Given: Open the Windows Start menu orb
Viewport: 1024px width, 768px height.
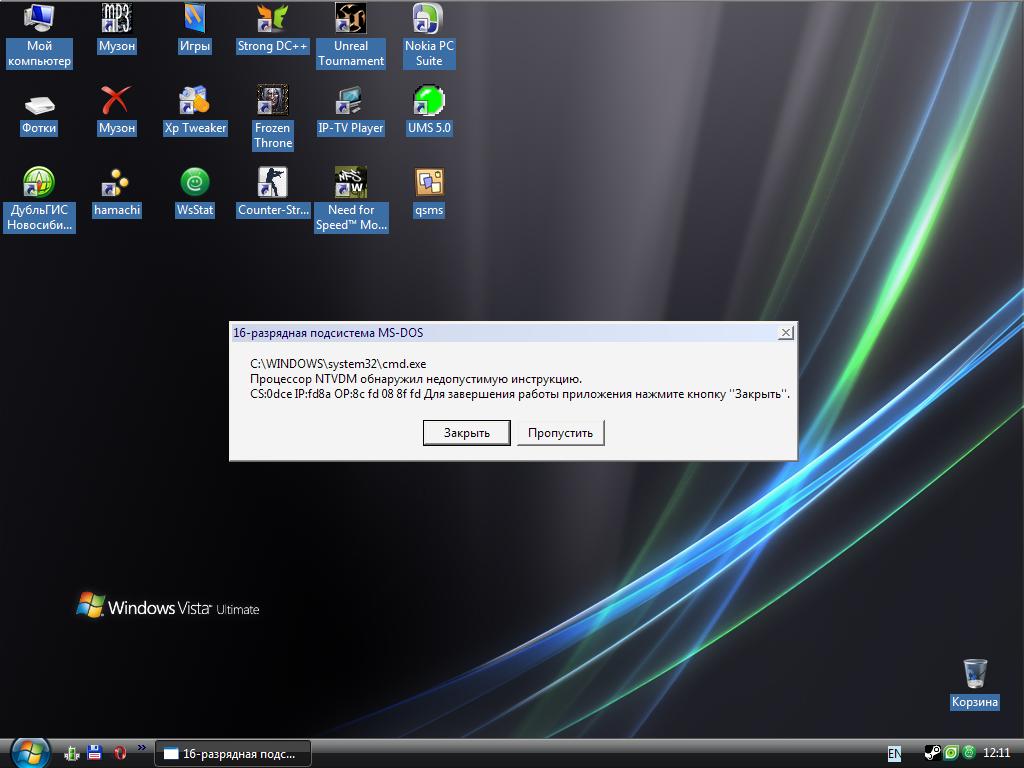Looking at the screenshot, I should click(30, 752).
